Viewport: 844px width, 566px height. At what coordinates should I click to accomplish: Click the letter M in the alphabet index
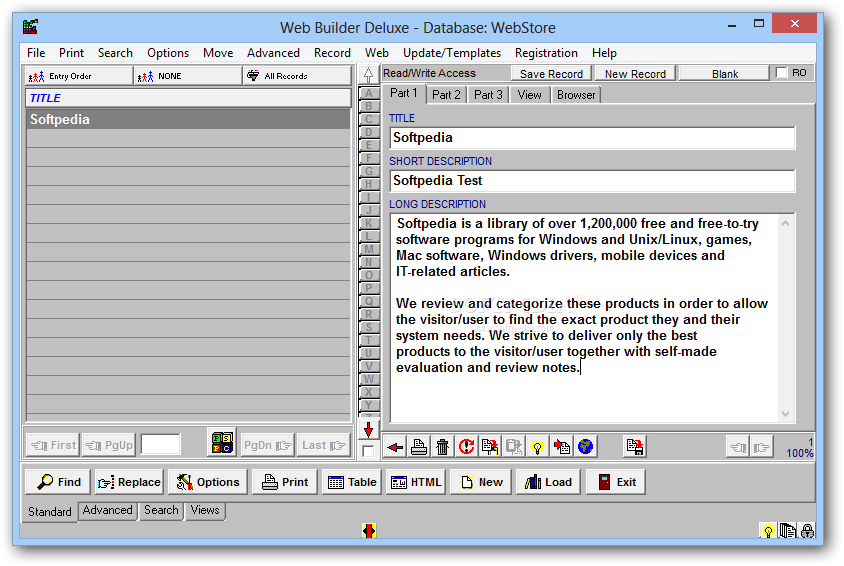(369, 249)
